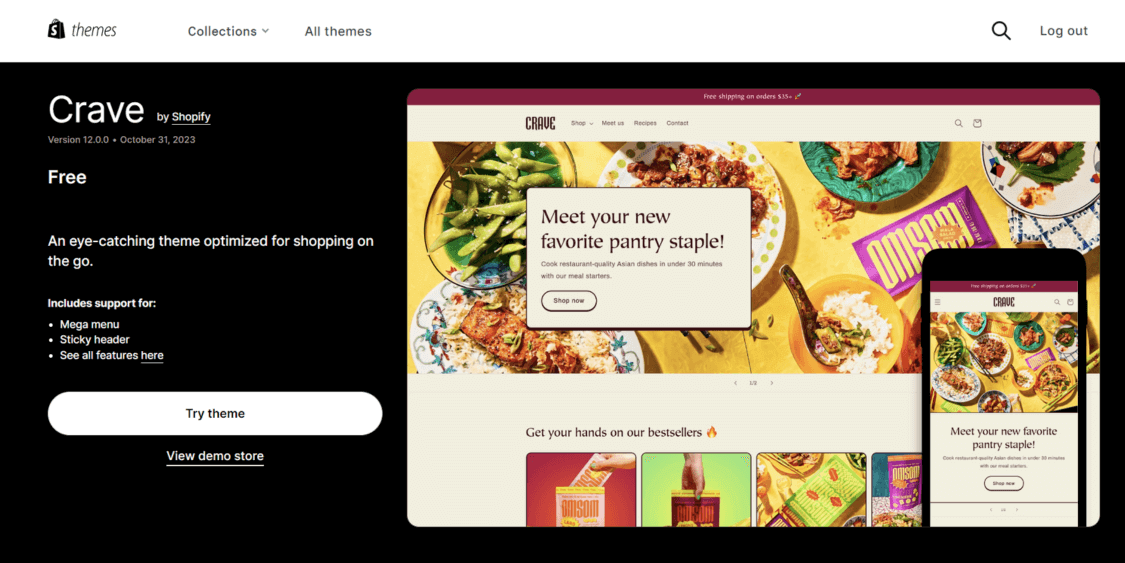Click the preview store's cart icon

[976, 123]
